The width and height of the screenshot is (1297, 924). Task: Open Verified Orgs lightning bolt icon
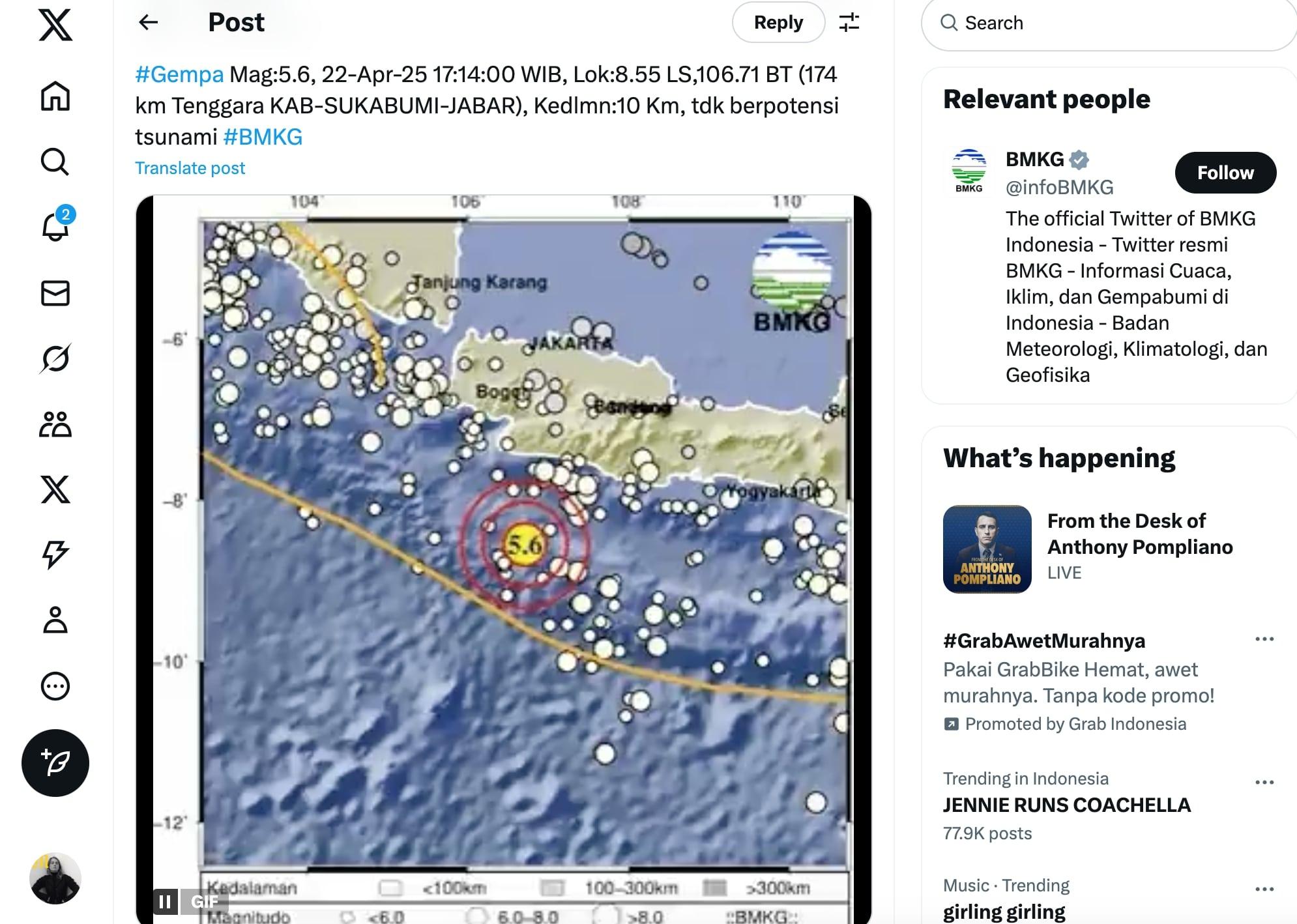click(55, 555)
